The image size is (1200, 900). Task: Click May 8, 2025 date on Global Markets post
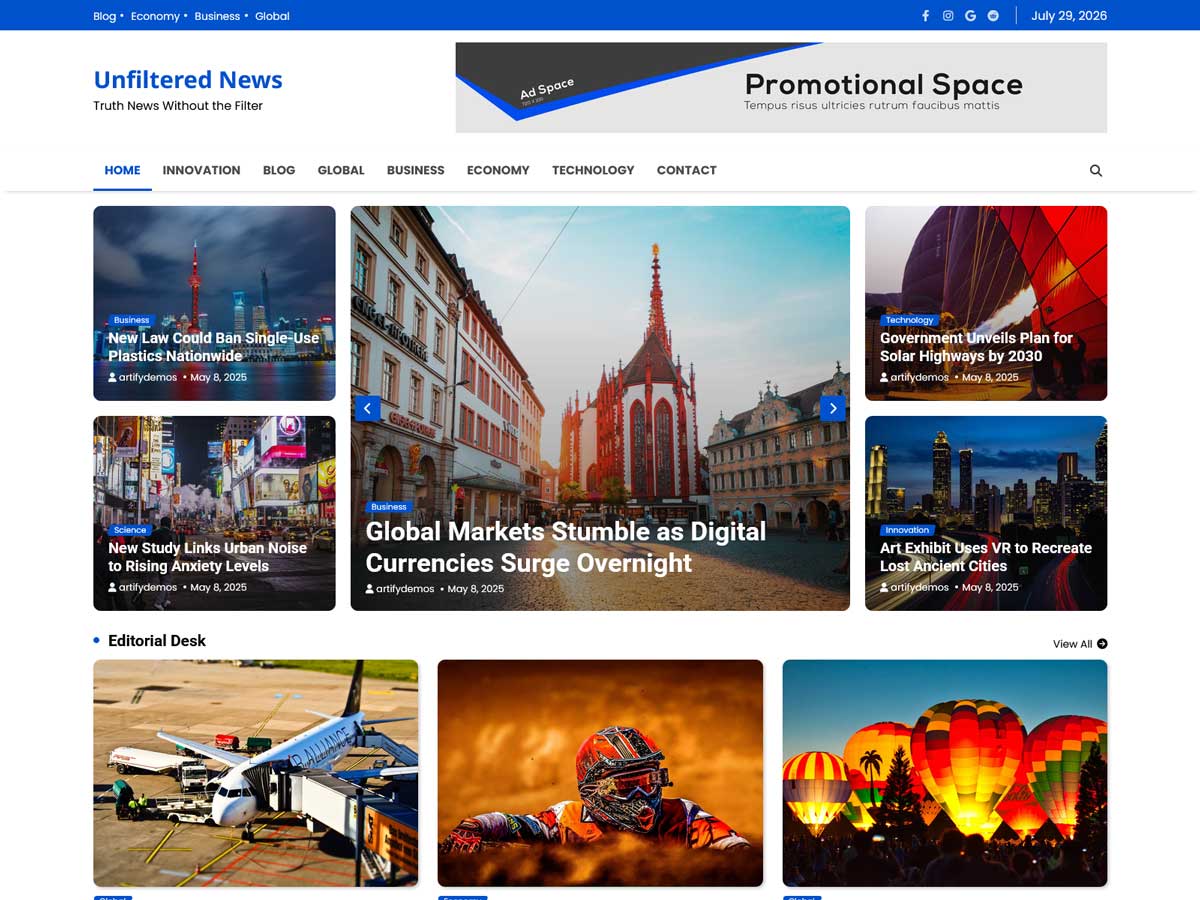point(476,589)
